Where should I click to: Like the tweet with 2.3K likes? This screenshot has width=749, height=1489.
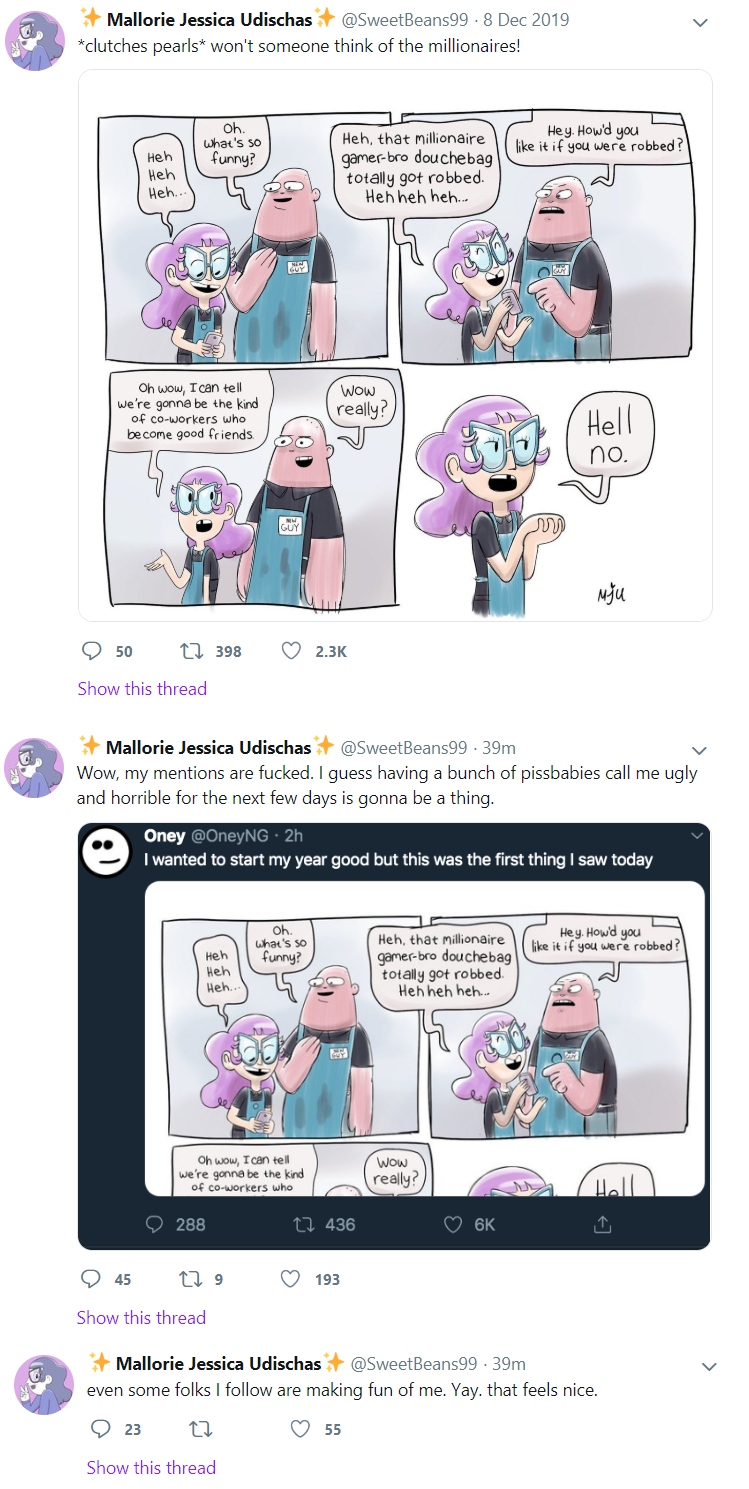[x=291, y=651]
